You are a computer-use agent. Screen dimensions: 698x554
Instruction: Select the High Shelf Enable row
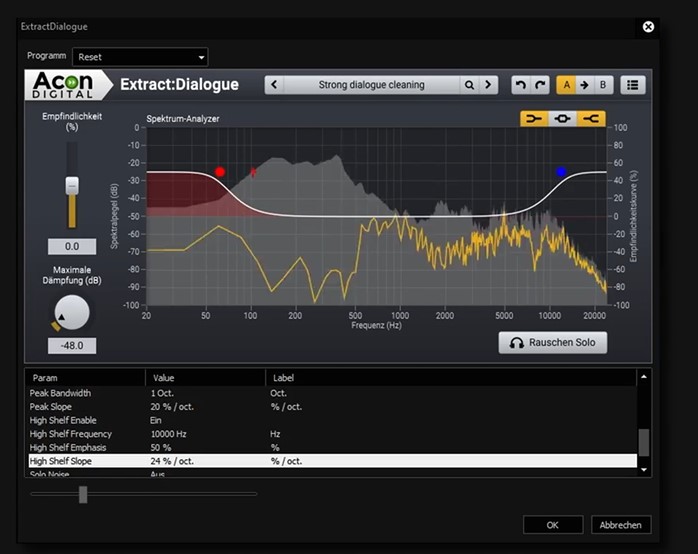click(333, 421)
